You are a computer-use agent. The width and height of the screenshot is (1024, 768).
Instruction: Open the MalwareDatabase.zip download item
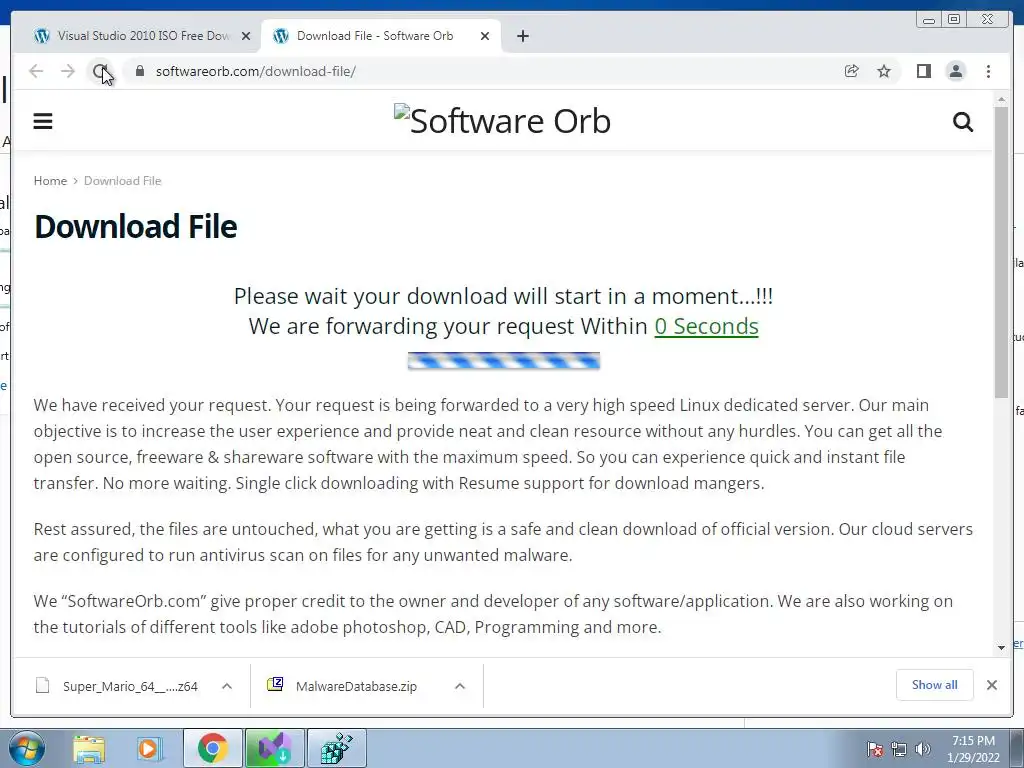click(342, 686)
